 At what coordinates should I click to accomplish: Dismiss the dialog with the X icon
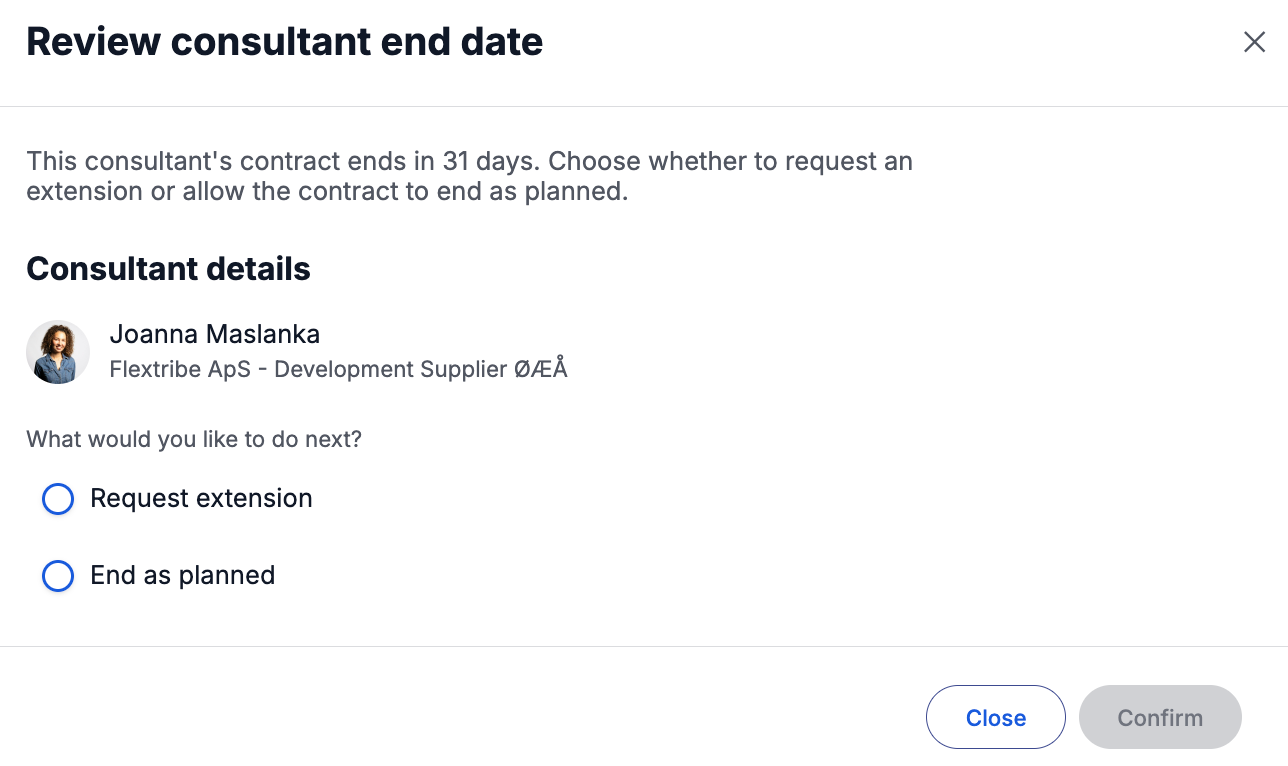pos(1254,42)
